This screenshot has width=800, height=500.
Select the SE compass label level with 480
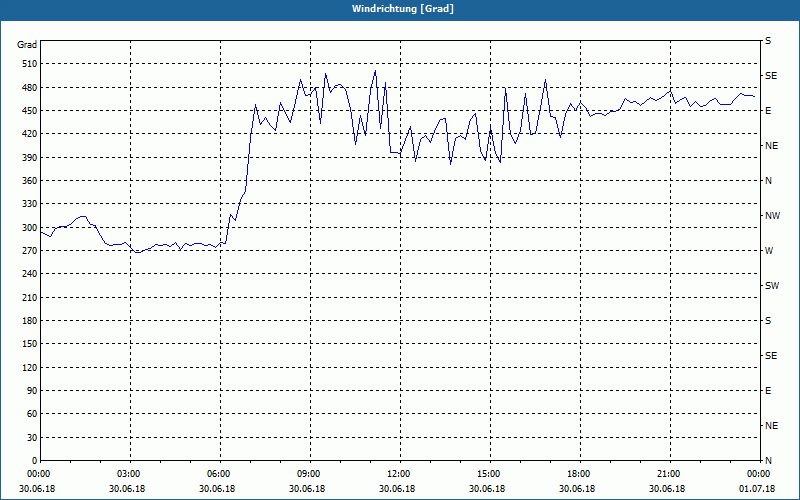[771, 76]
